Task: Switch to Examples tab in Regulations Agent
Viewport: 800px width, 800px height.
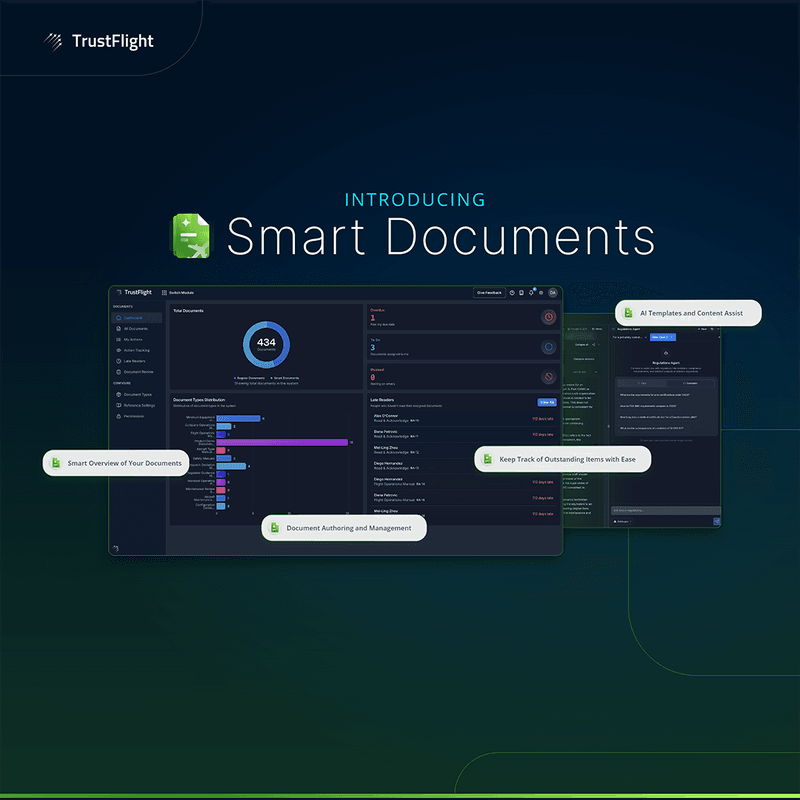Action: click(689, 383)
